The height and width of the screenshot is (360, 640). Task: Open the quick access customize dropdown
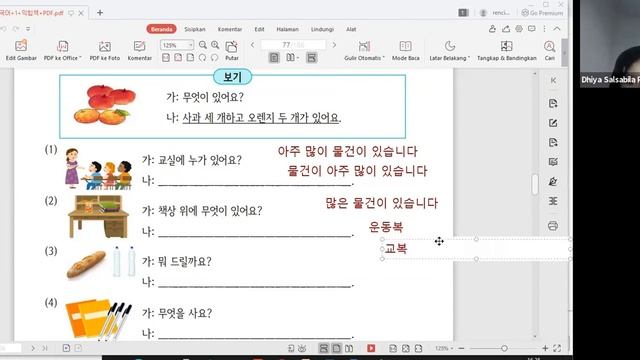(x=28, y=29)
